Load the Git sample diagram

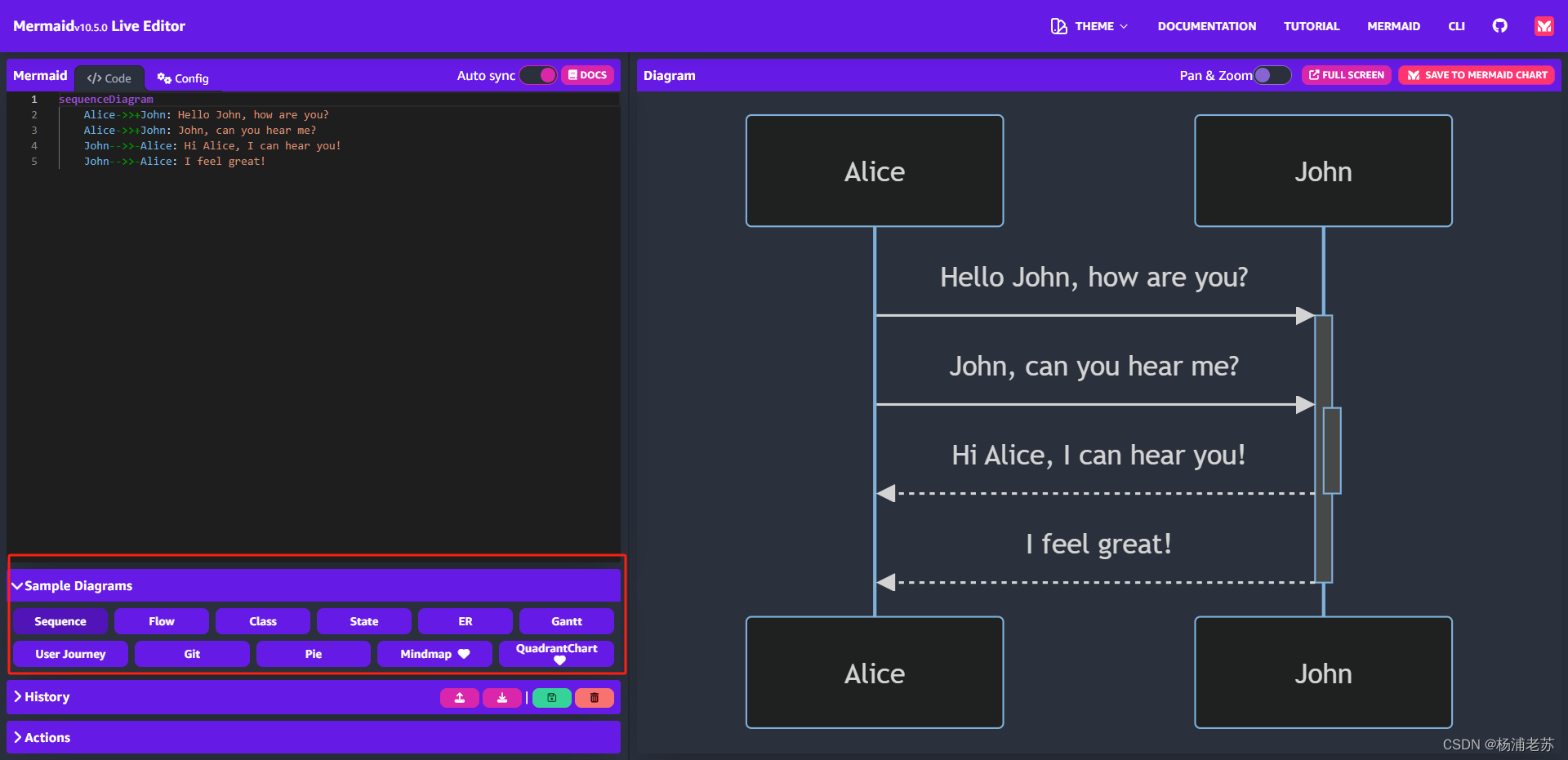tap(192, 654)
